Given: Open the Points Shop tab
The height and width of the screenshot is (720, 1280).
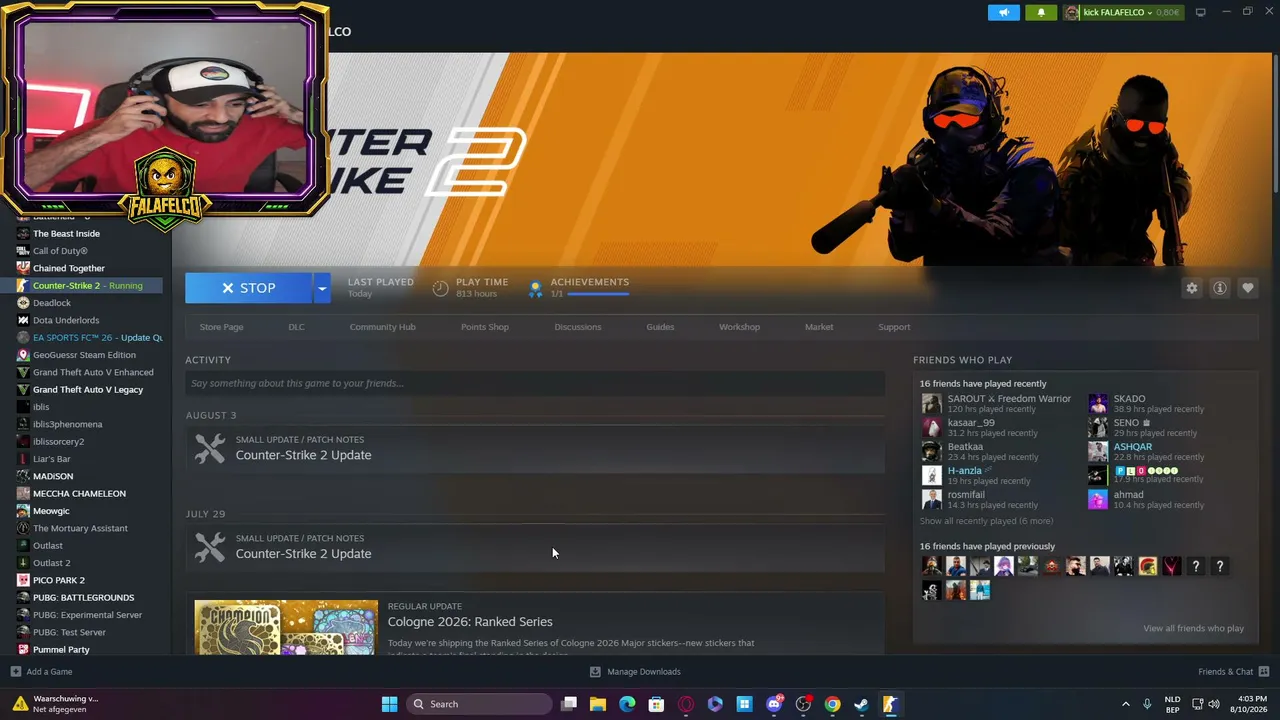Looking at the screenshot, I should coord(485,327).
